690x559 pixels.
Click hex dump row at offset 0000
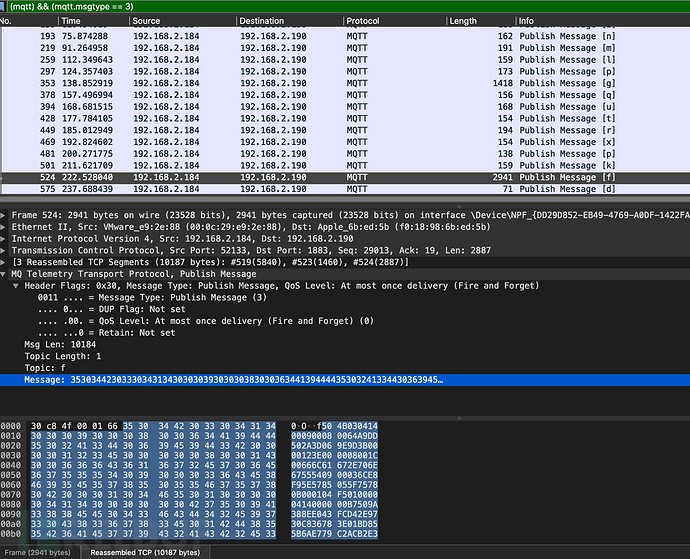tap(189, 426)
